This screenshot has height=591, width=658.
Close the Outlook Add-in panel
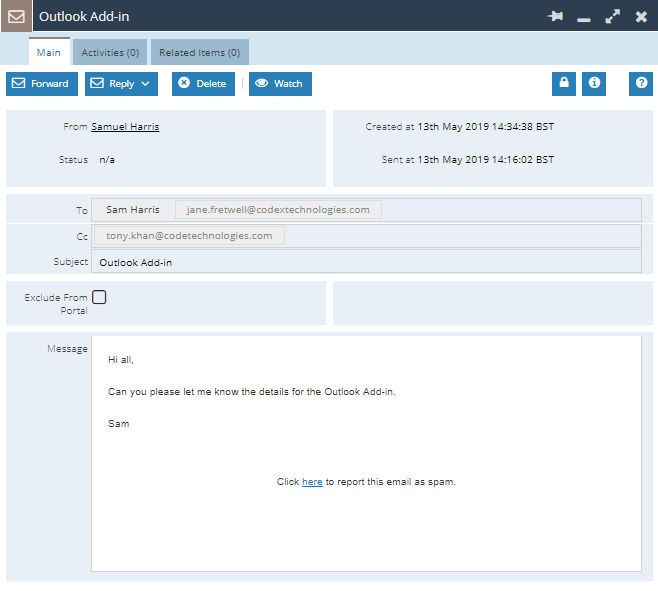tap(641, 16)
